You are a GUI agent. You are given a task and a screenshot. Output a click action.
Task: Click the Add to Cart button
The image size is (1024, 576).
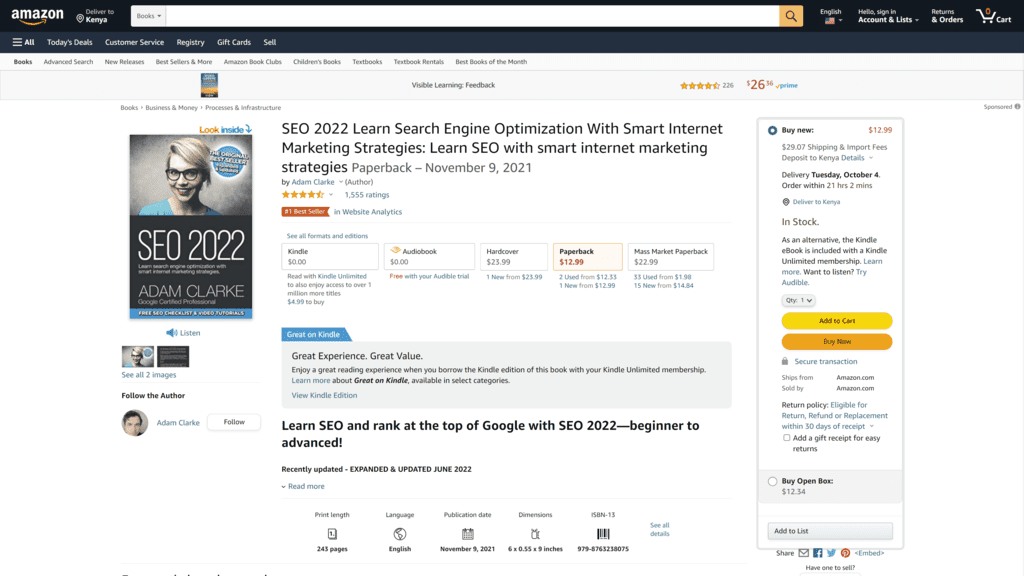pos(837,321)
